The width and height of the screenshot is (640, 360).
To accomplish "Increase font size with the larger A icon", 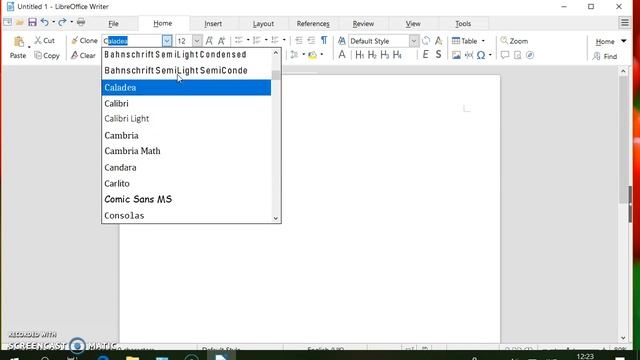I will click(x=209, y=41).
